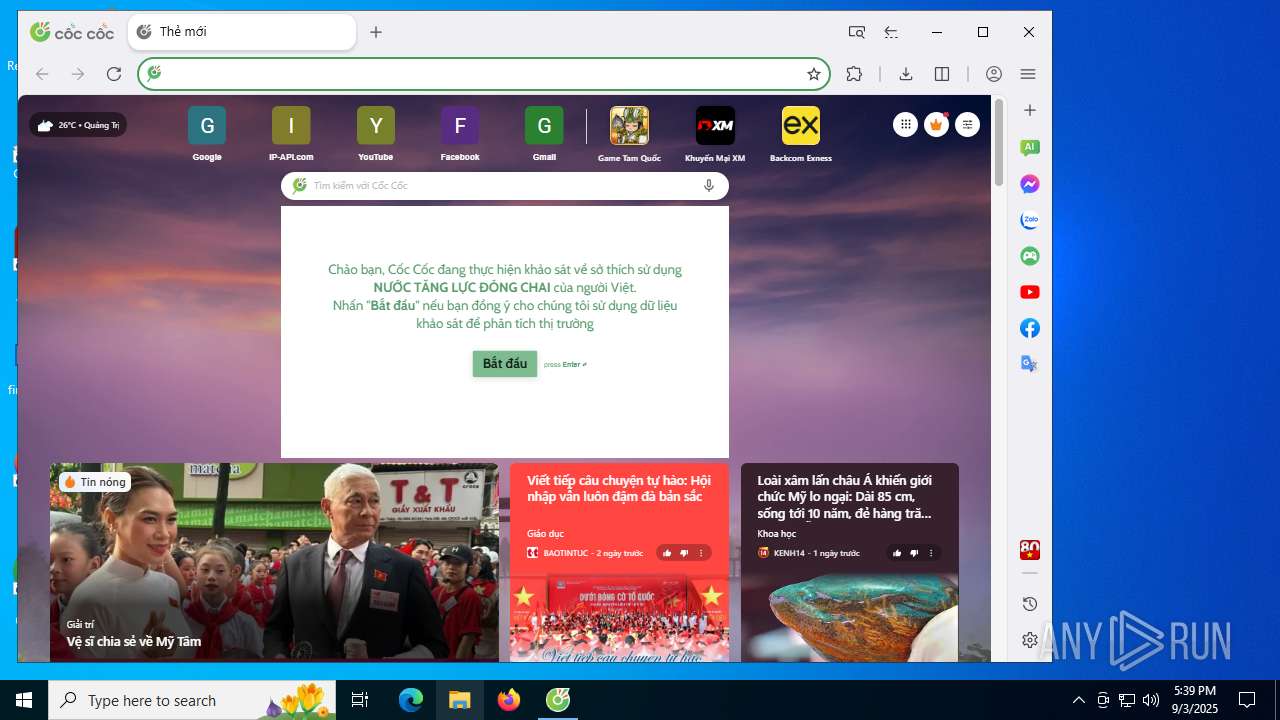The height and width of the screenshot is (720, 1280).
Task: Show hidden system tray icons
Action: point(1078,700)
